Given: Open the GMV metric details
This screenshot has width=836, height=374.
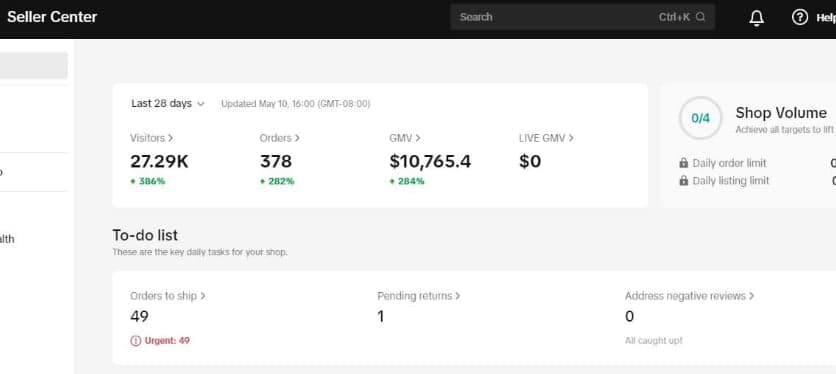Looking at the screenshot, I should coord(405,138).
